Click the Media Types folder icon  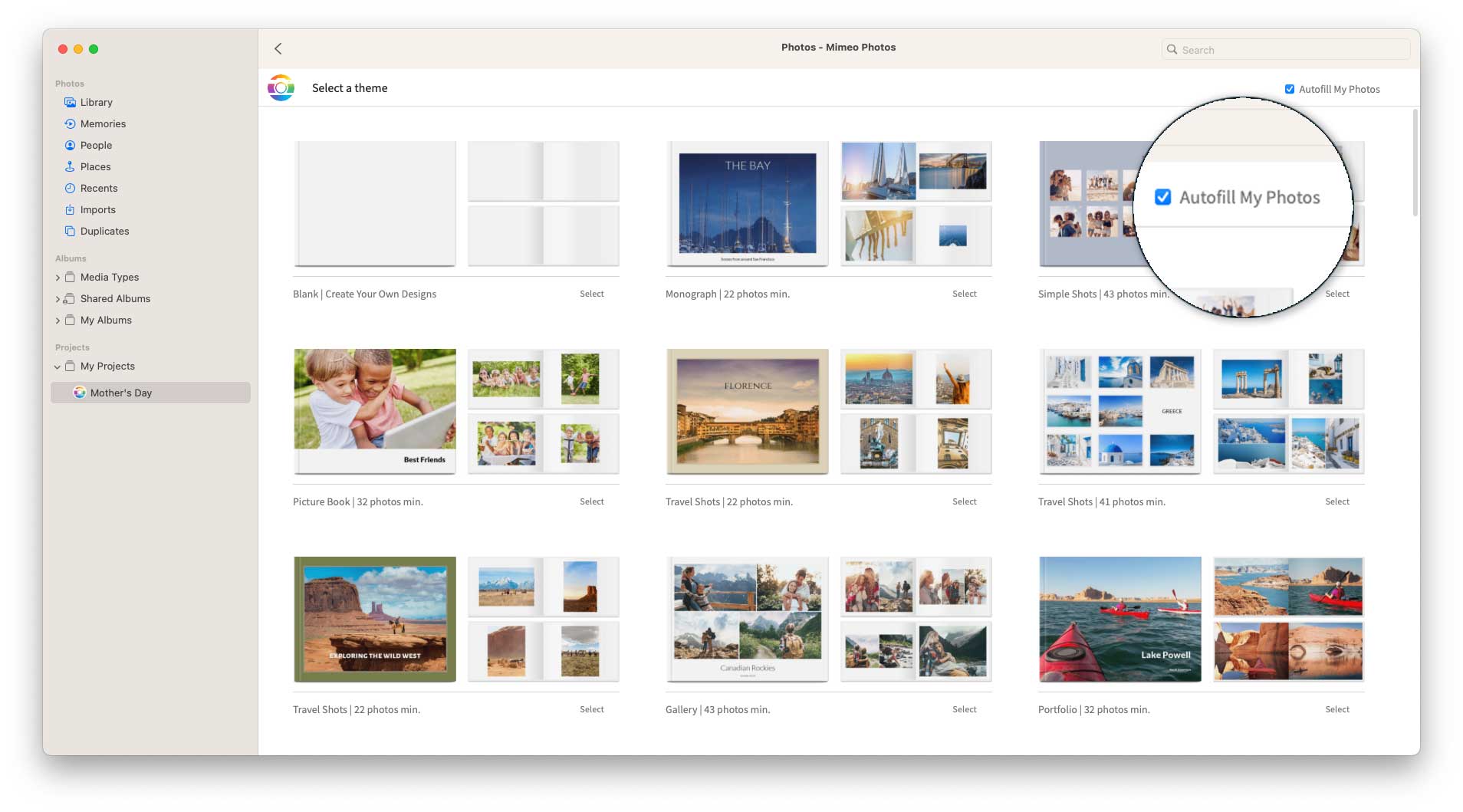(70, 277)
